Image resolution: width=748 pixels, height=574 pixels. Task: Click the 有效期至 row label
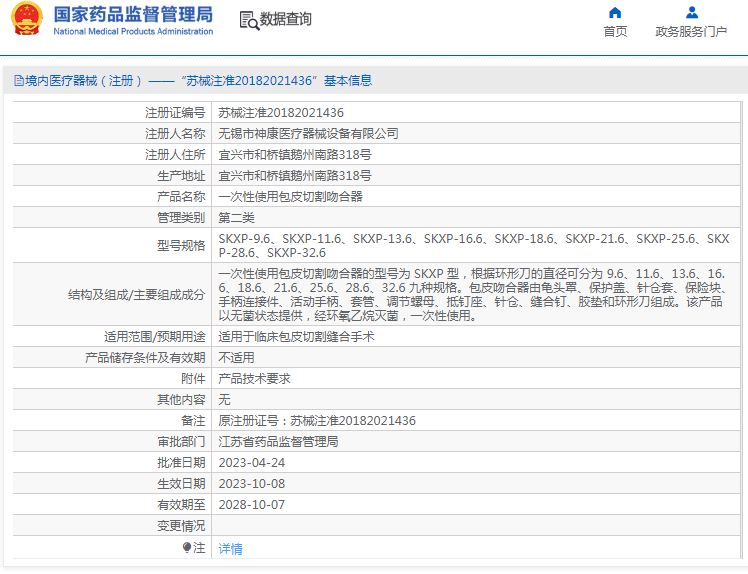click(181, 505)
